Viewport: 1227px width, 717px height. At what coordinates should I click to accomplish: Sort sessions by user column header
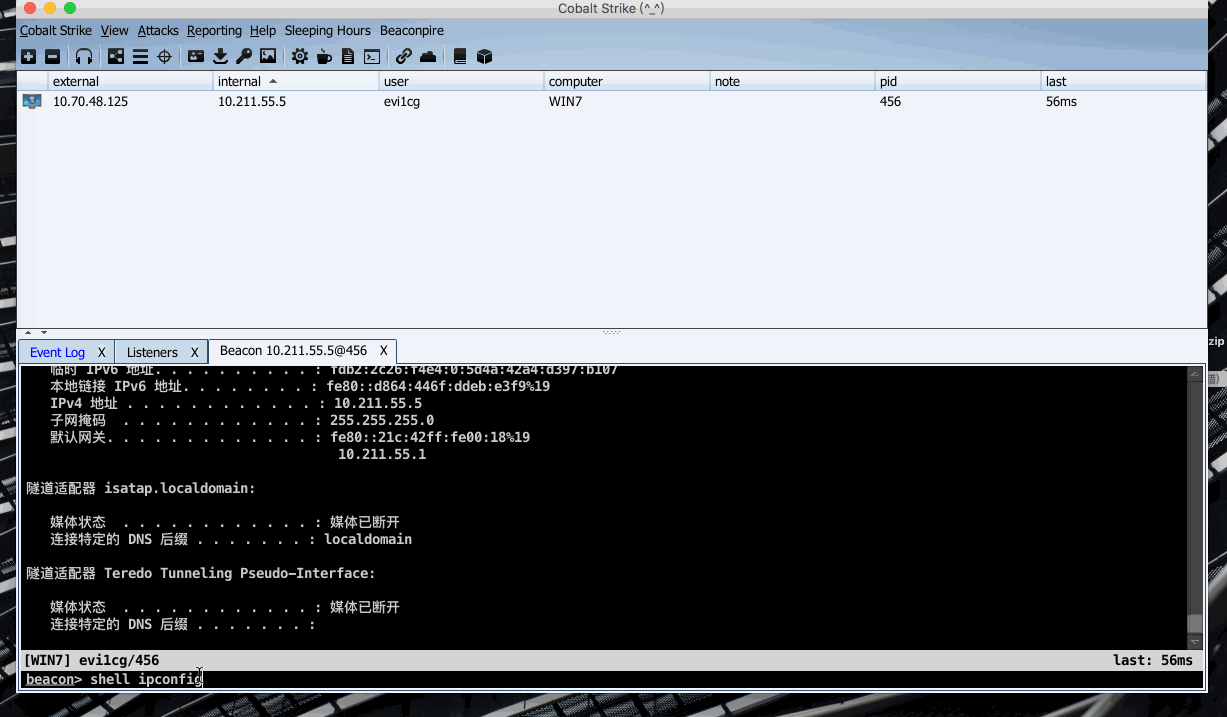point(461,81)
